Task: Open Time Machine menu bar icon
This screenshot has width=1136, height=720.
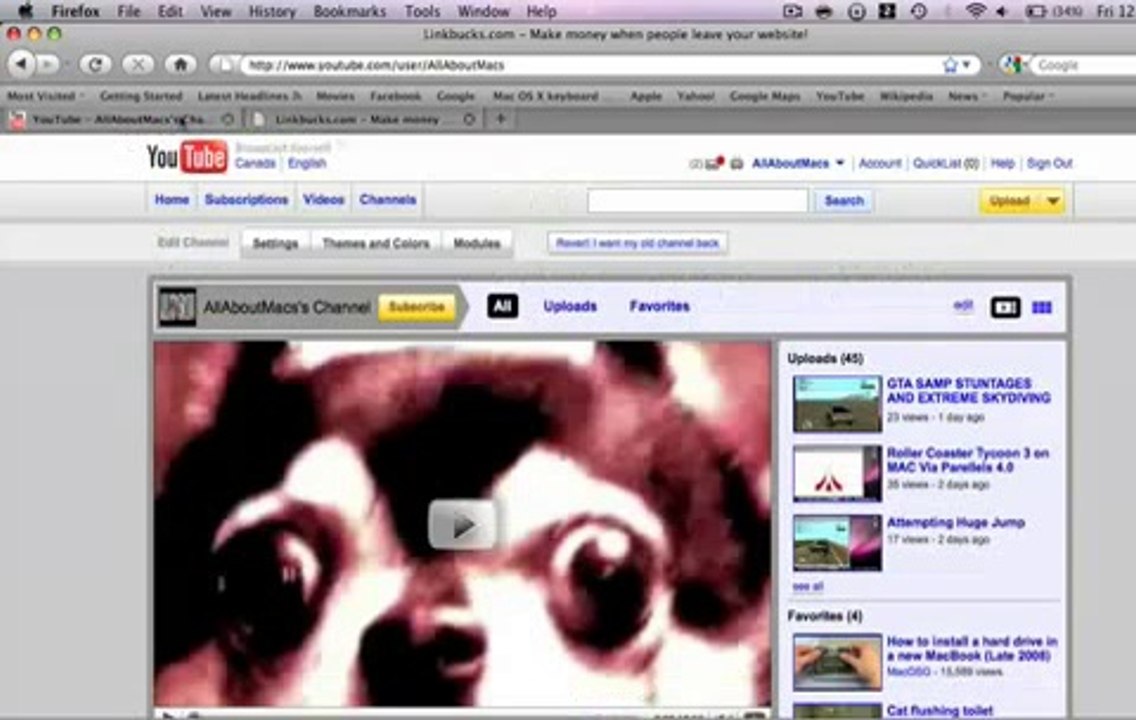Action: [x=919, y=12]
